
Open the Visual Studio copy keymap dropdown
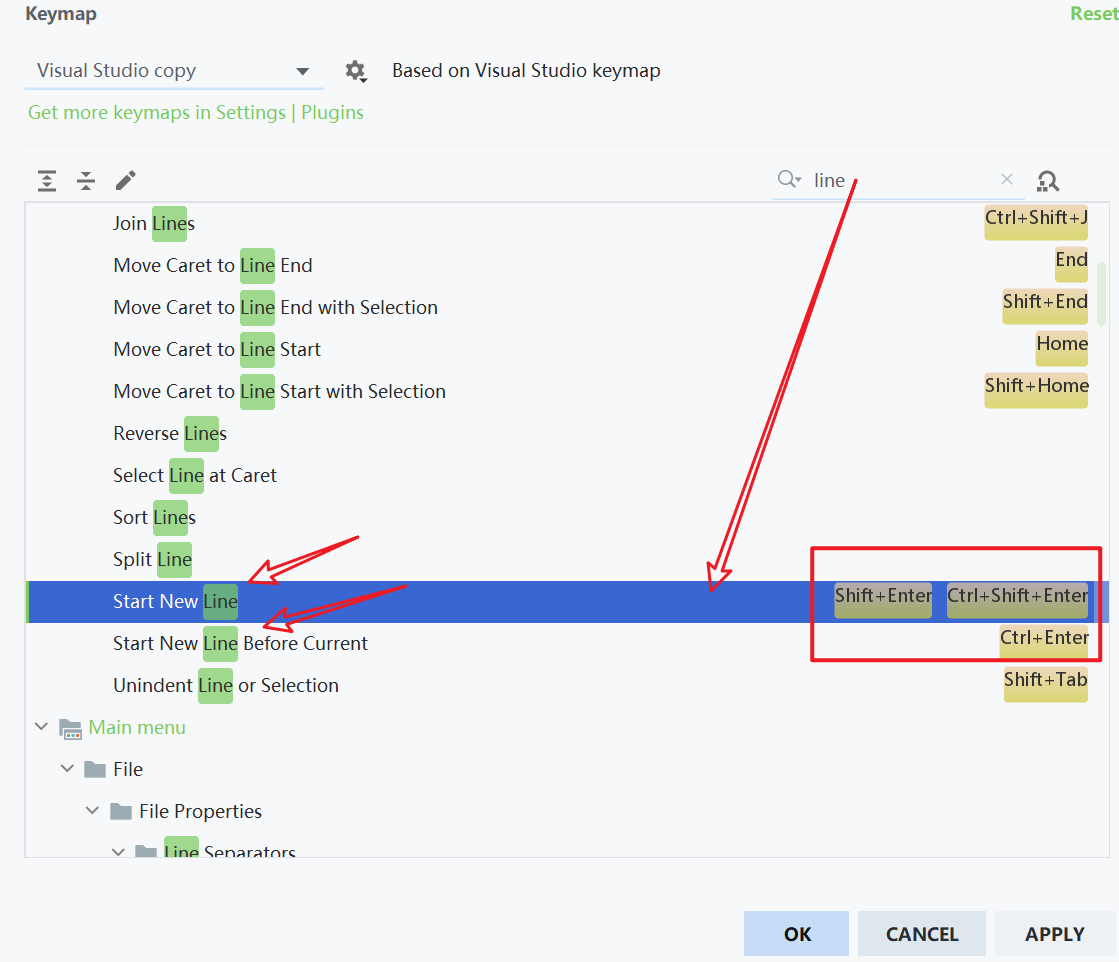(173, 71)
